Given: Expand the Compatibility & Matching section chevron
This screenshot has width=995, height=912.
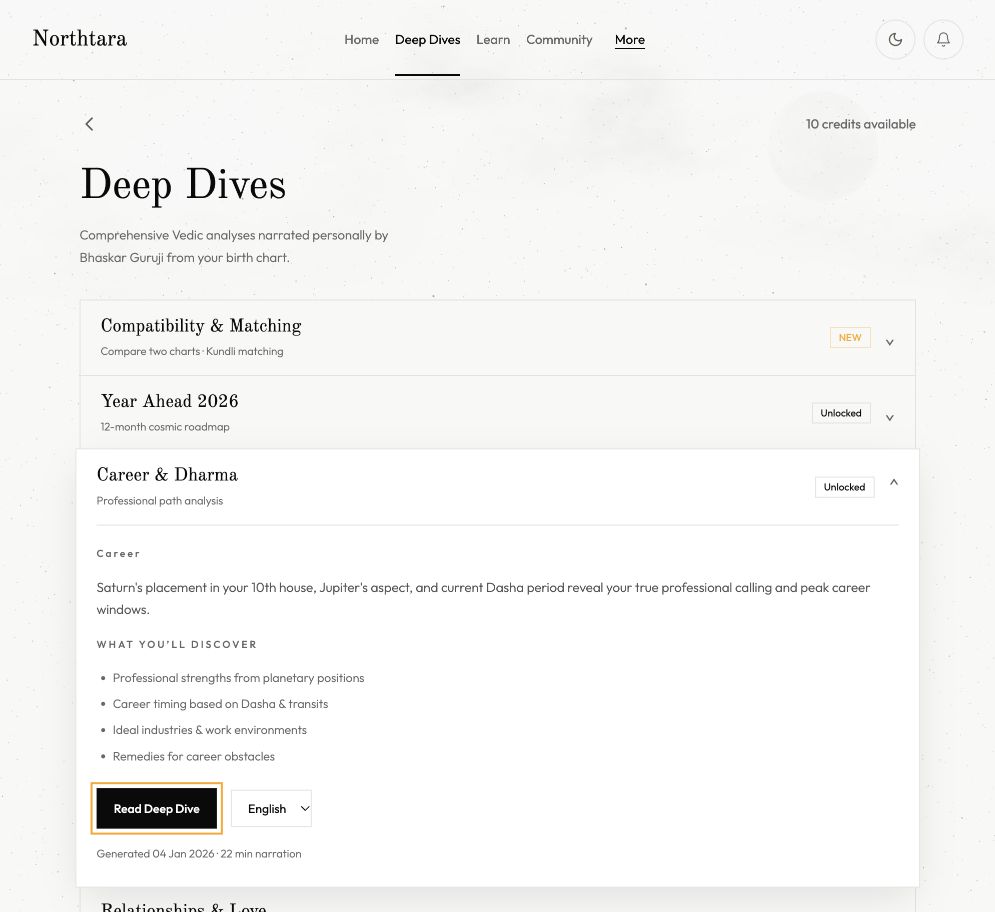Looking at the screenshot, I should click(890, 342).
